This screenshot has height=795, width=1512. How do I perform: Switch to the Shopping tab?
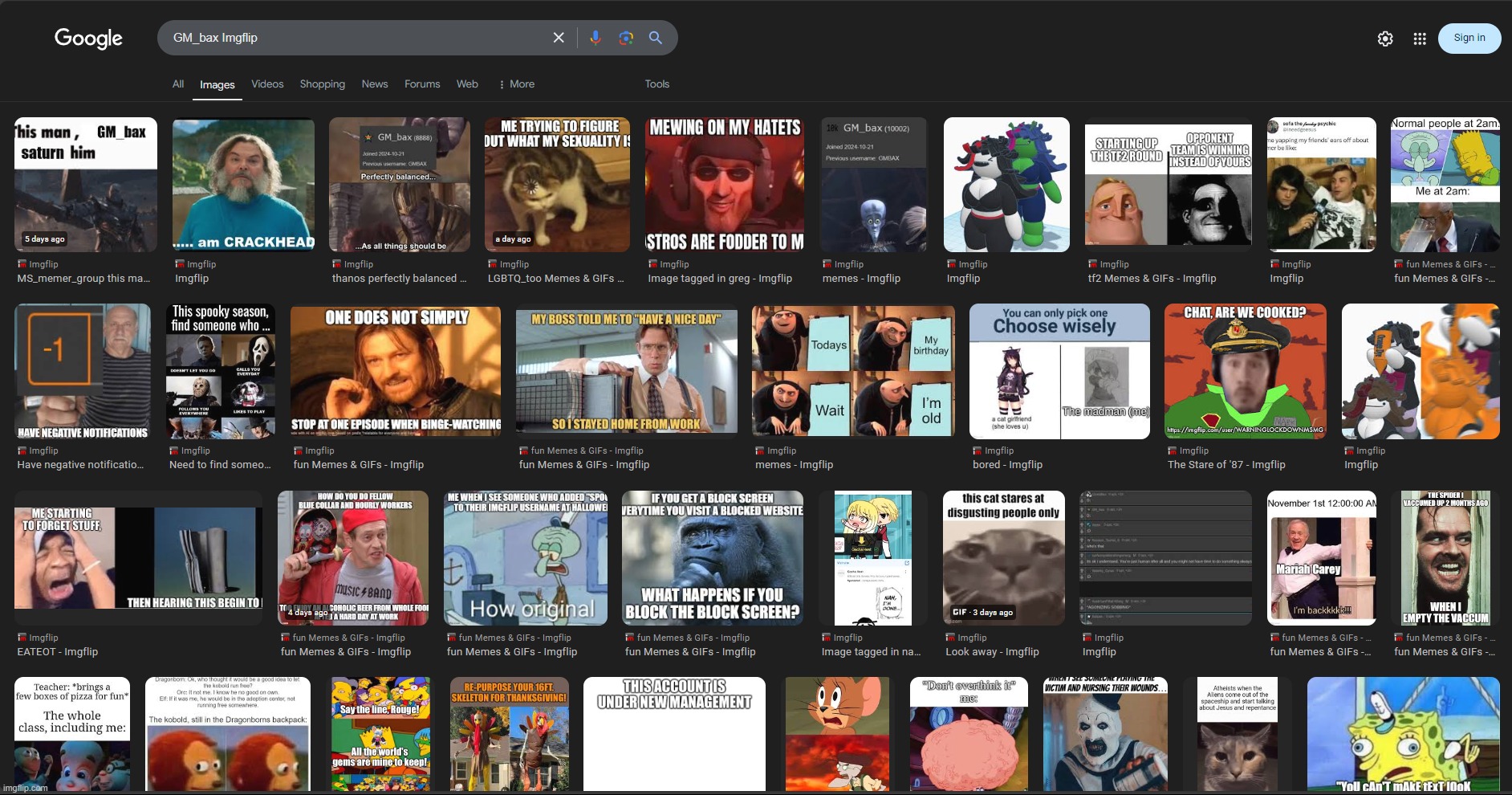pyautogui.click(x=322, y=84)
